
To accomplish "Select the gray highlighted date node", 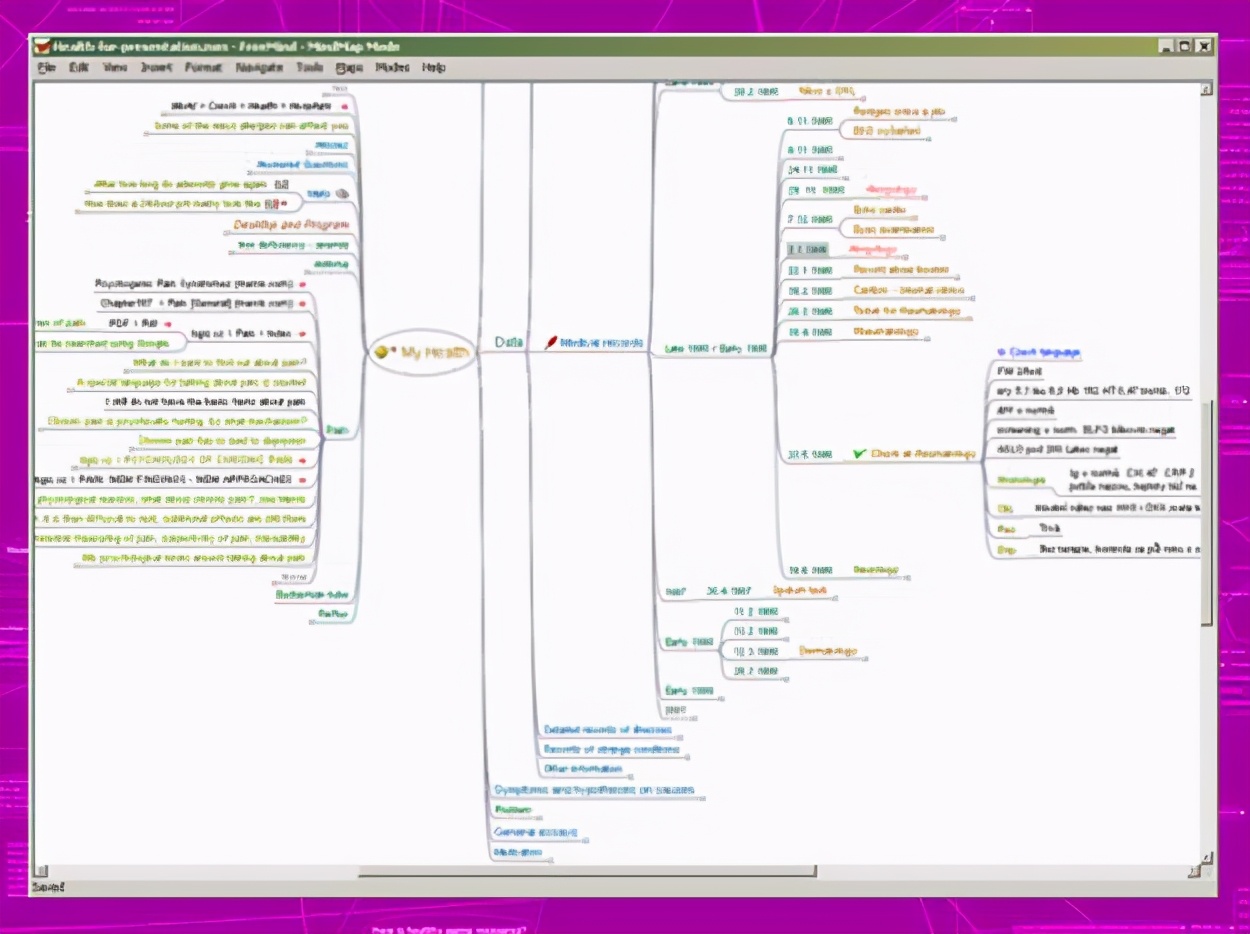I will tap(807, 250).
